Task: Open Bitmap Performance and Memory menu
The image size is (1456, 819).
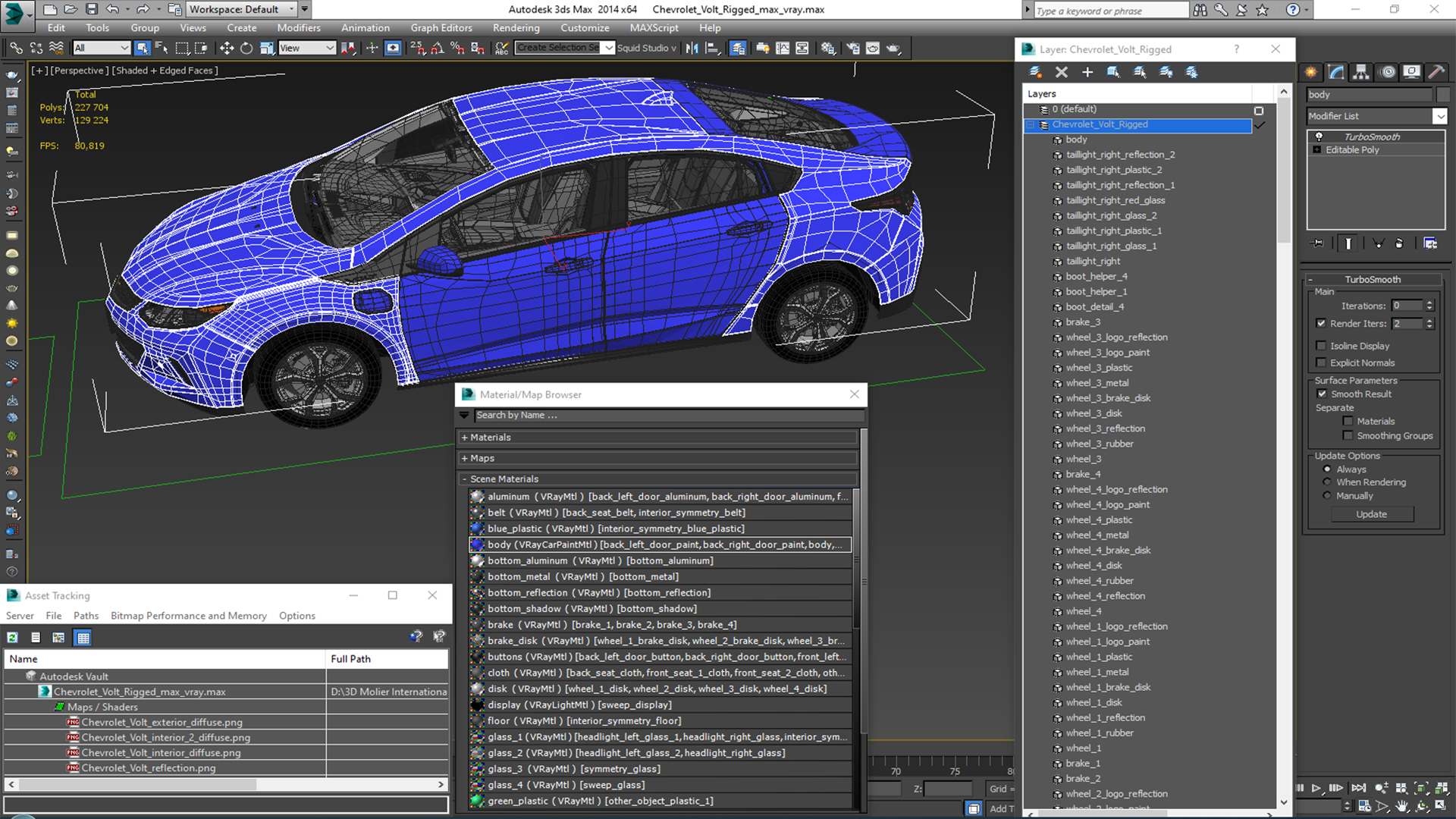Action: pyautogui.click(x=189, y=616)
